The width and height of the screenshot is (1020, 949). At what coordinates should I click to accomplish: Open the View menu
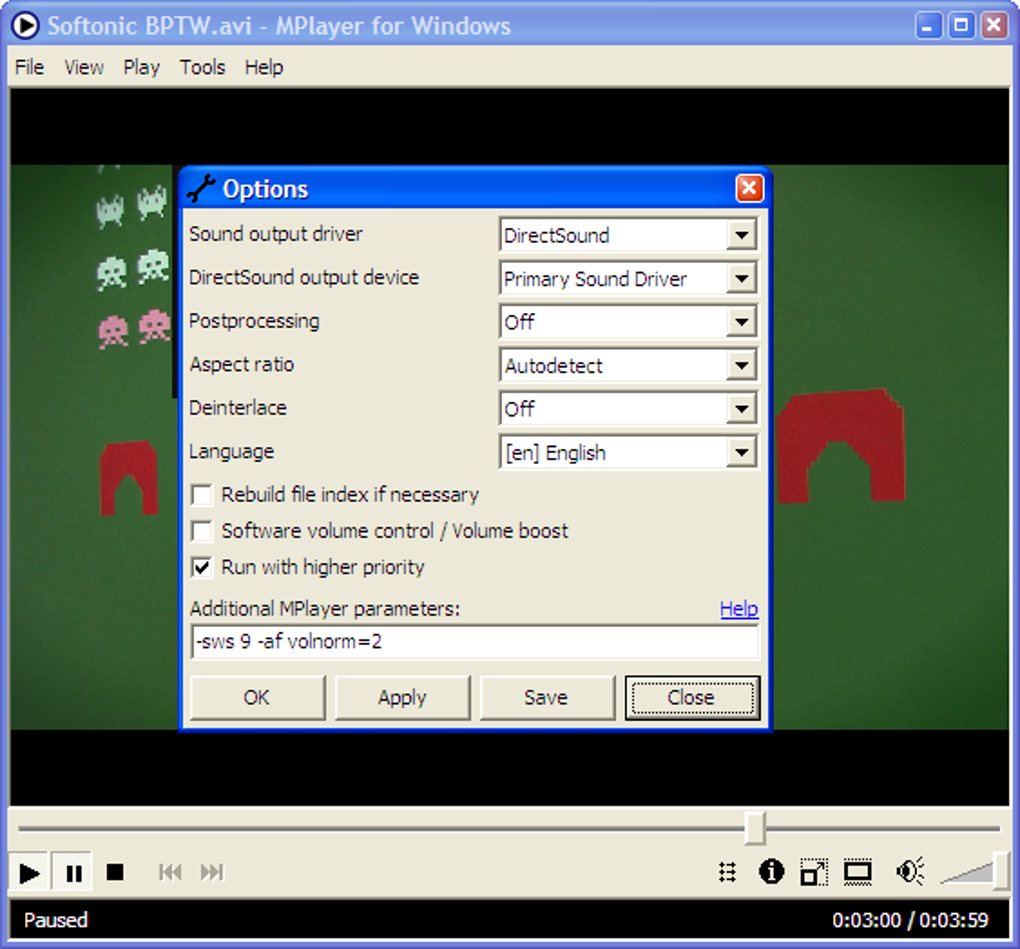point(84,67)
